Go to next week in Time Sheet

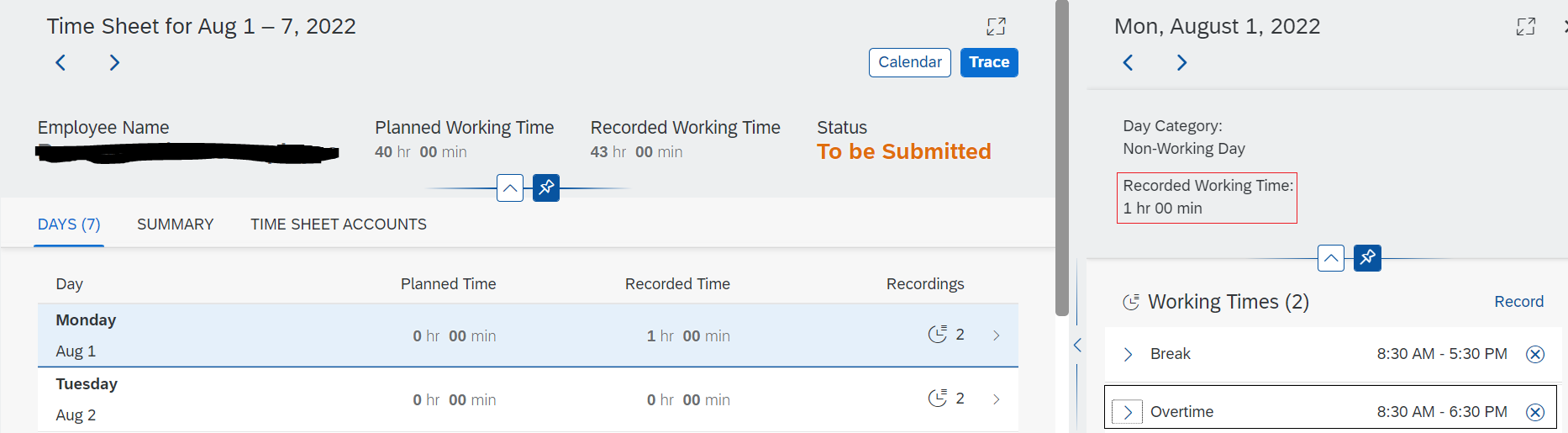[114, 62]
